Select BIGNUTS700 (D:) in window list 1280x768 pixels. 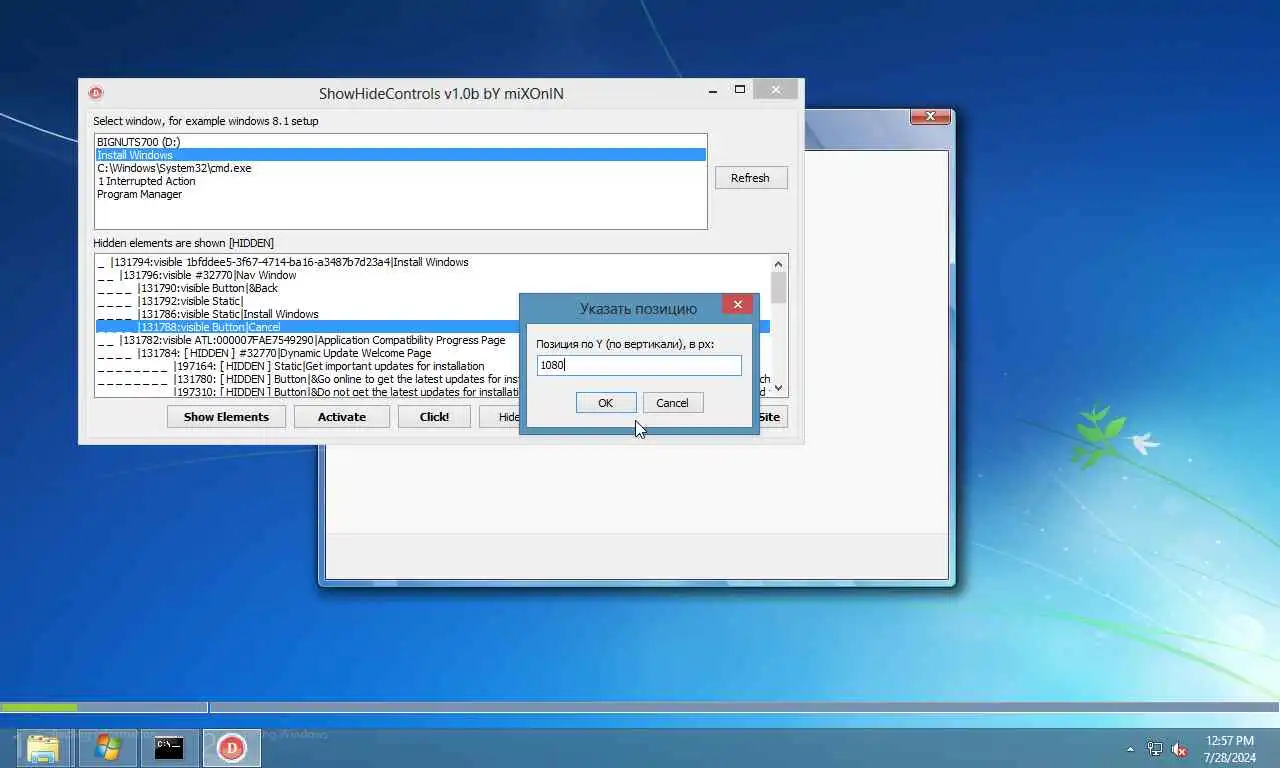point(401,142)
